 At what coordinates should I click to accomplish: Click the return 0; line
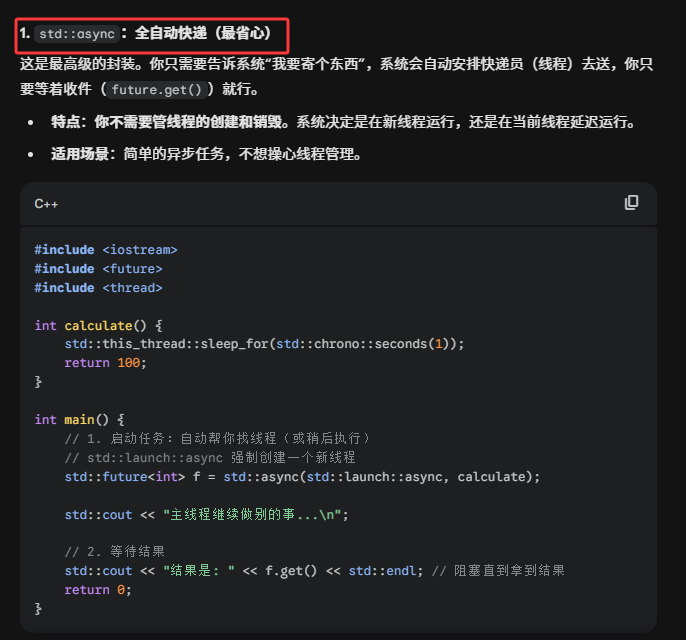[98, 590]
